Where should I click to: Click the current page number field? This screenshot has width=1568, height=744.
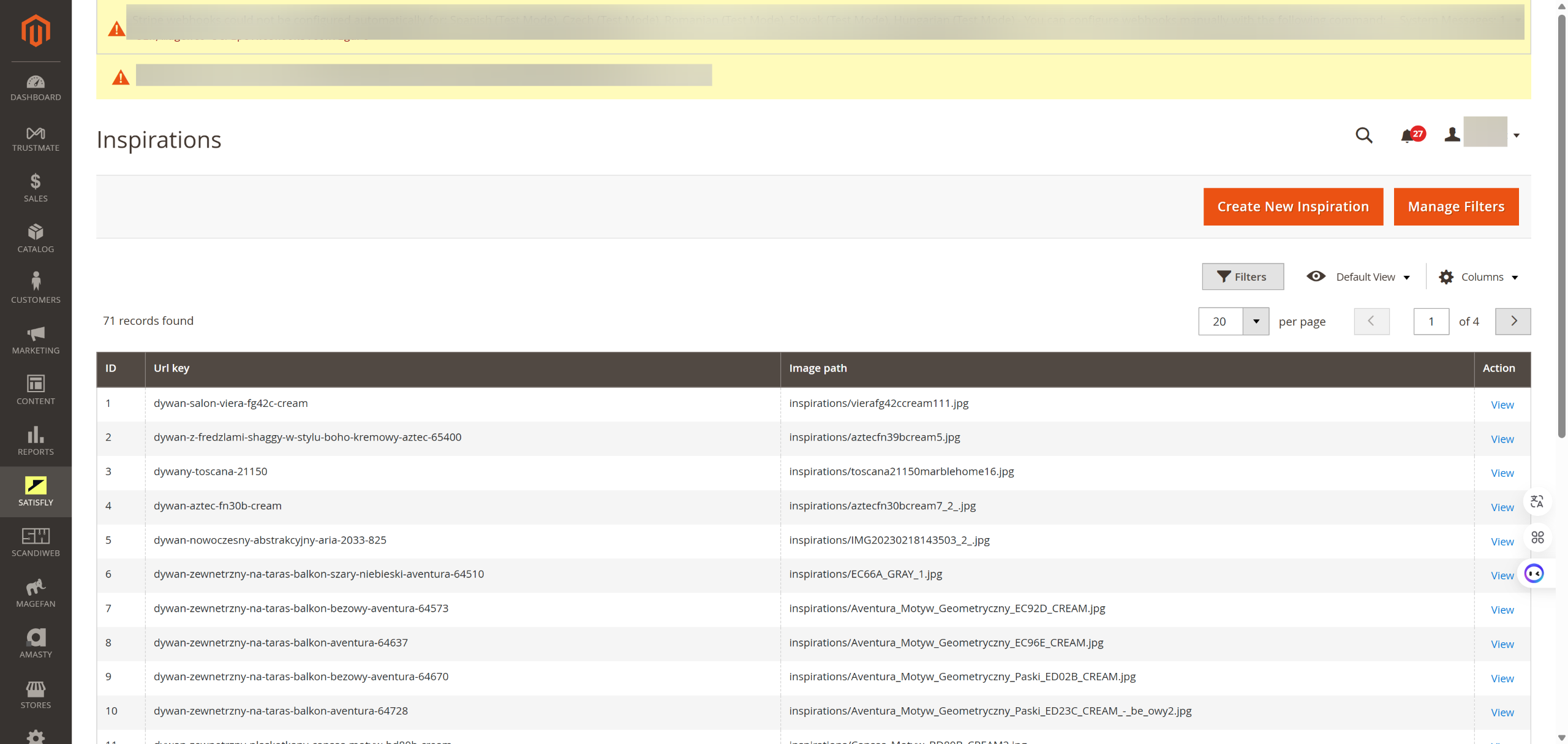coord(1431,321)
